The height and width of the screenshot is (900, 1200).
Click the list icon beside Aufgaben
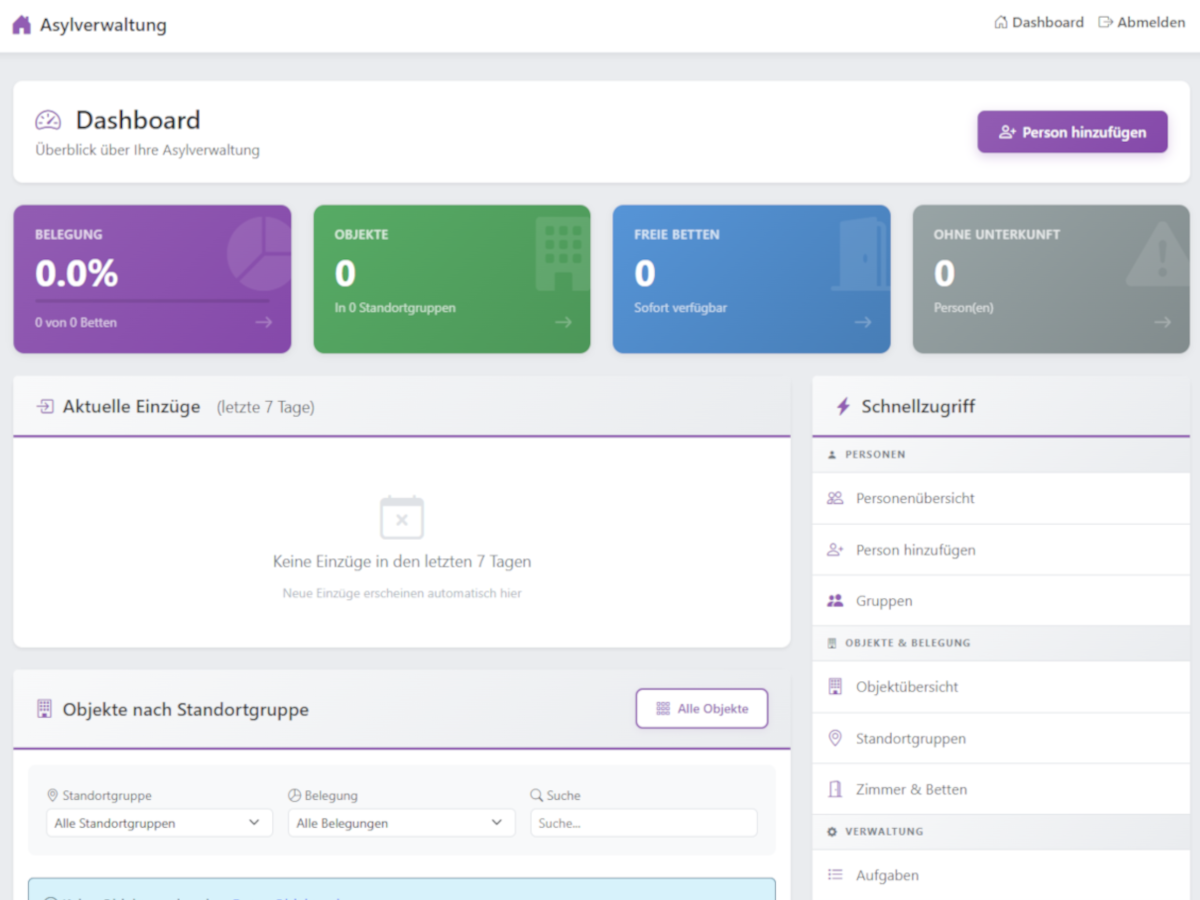pos(835,875)
